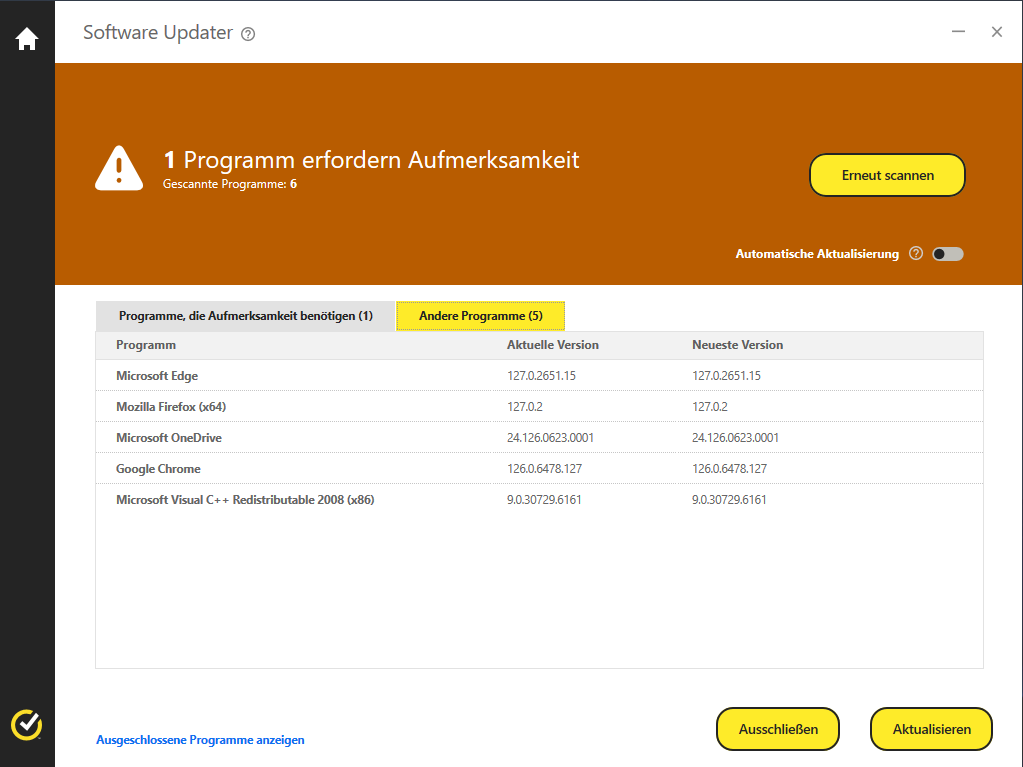Click the Neueste Version column header
This screenshot has width=1023, height=767.
(x=736, y=344)
